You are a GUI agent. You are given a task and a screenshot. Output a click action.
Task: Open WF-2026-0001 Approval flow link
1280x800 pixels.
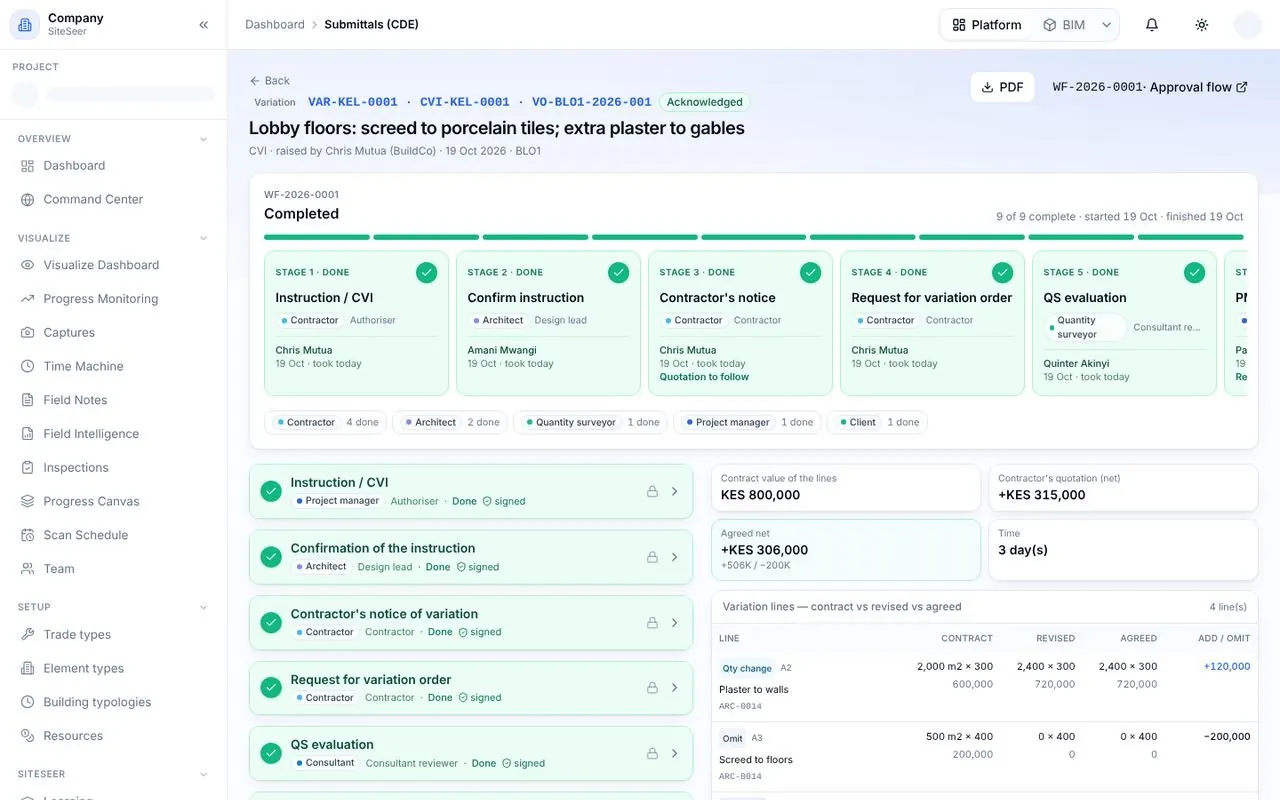[x=1150, y=87]
